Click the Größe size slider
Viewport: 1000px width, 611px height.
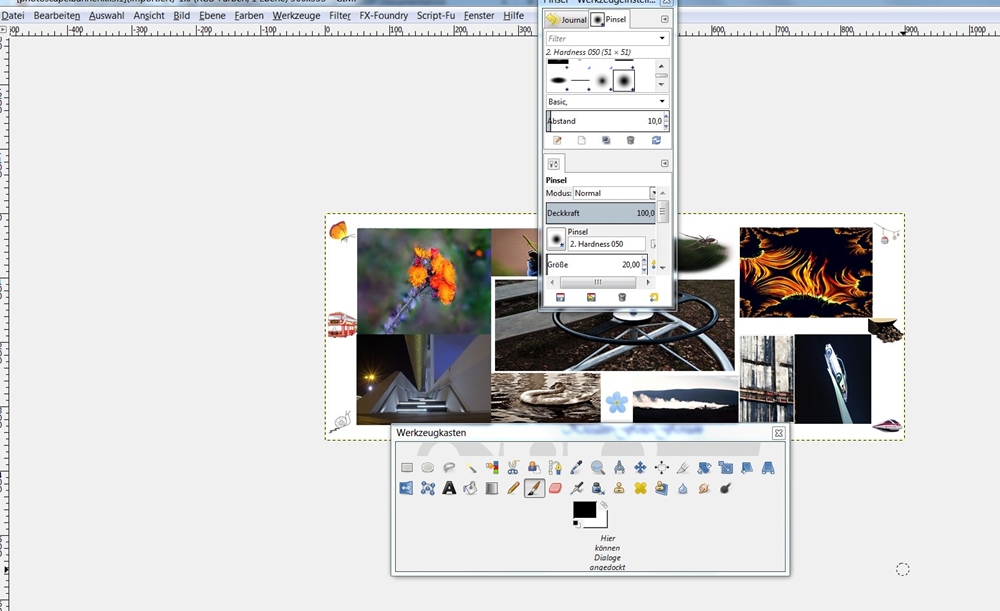click(x=594, y=264)
